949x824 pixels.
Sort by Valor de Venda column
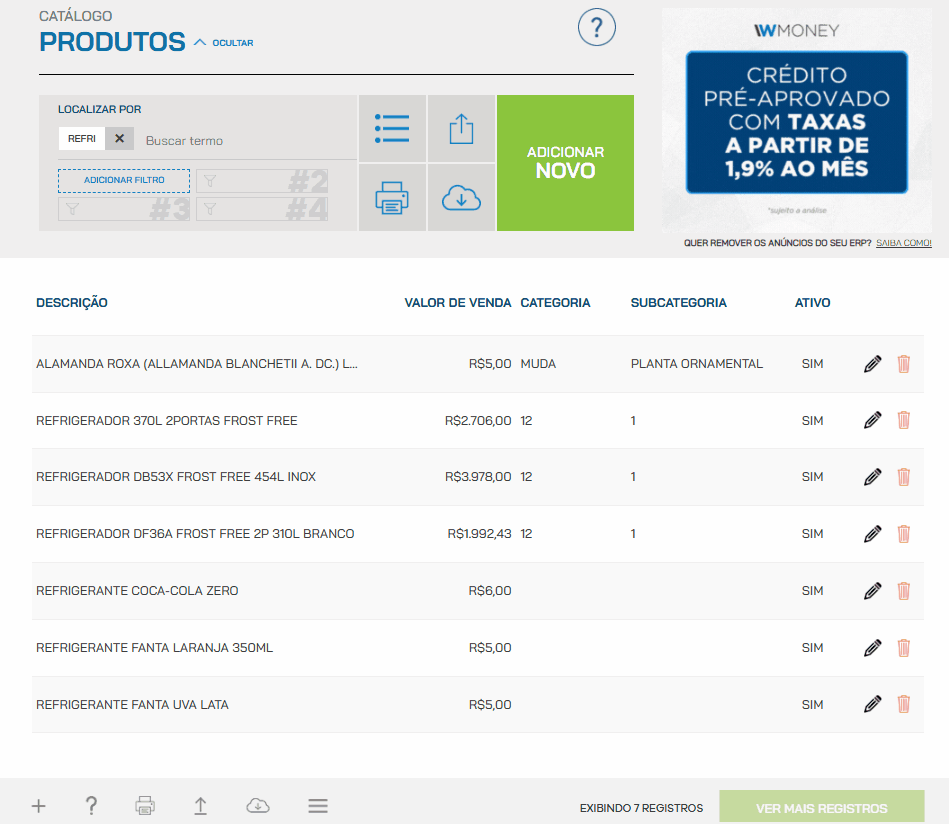457,303
